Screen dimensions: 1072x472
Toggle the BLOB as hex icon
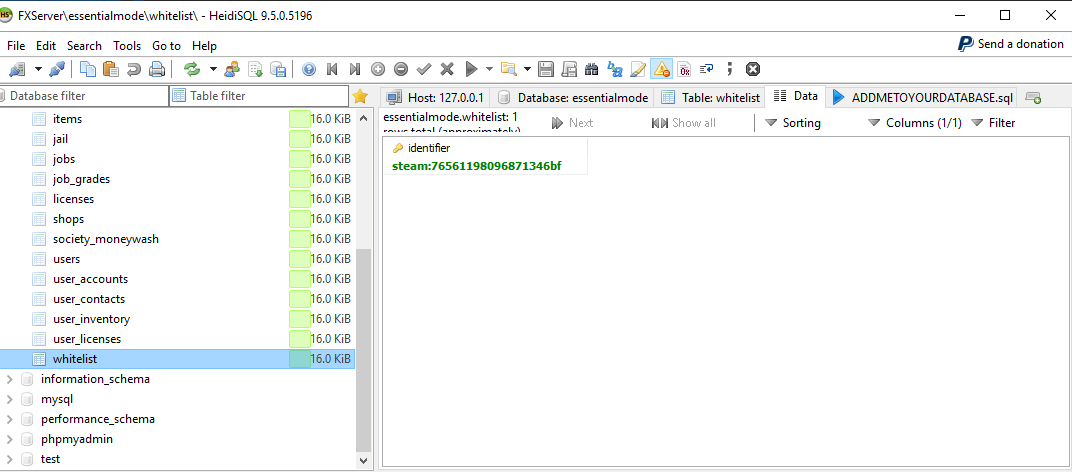684,69
